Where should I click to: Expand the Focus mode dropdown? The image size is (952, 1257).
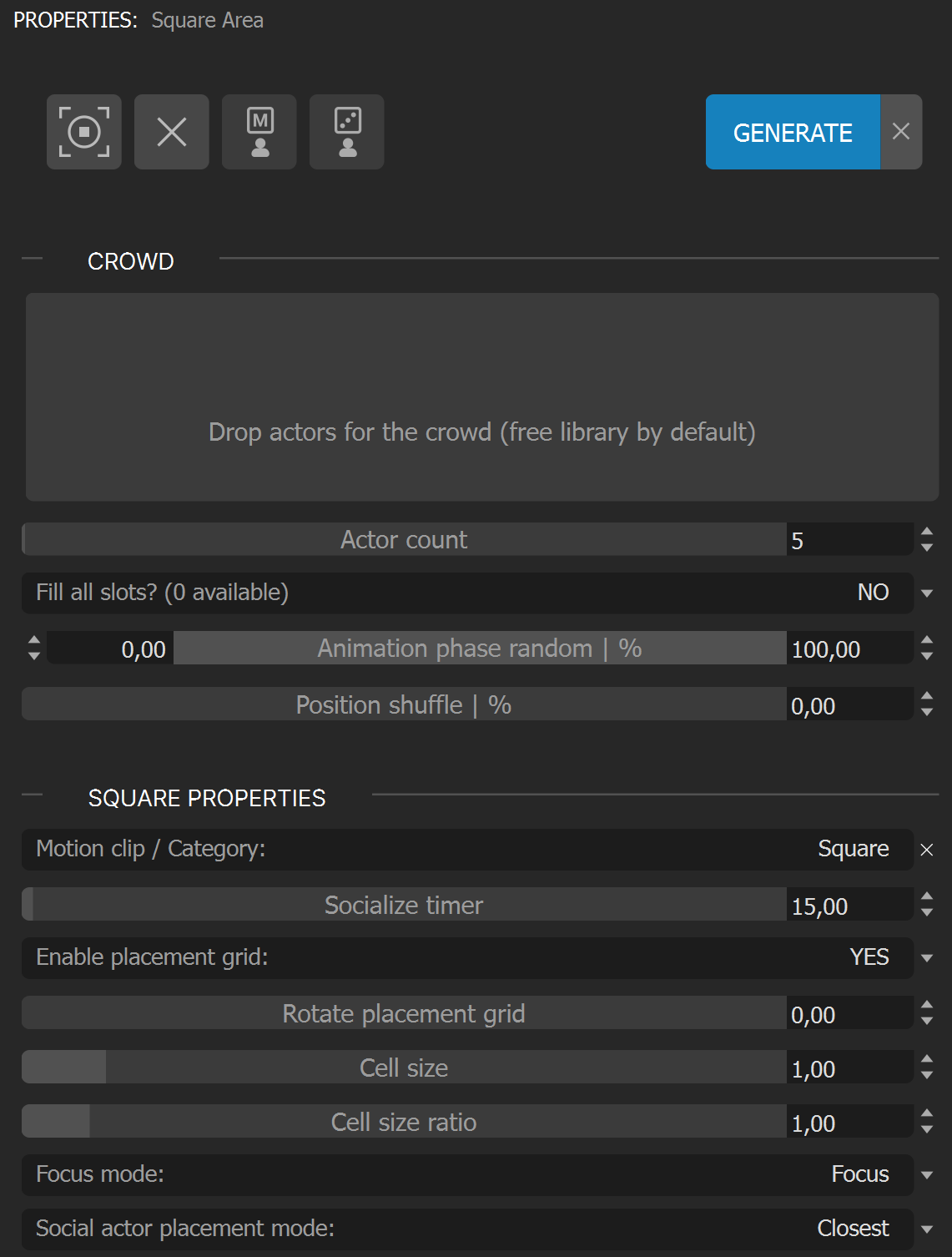tap(927, 1175)
